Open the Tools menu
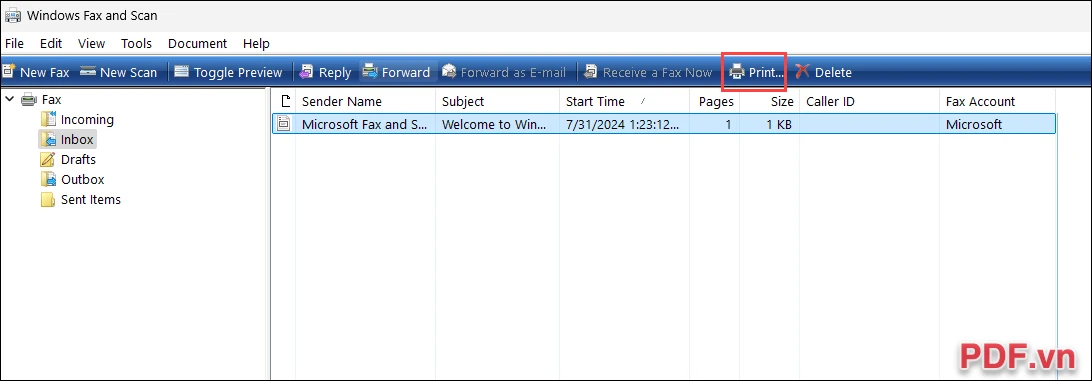The image size is (1092, 381). 136,43
